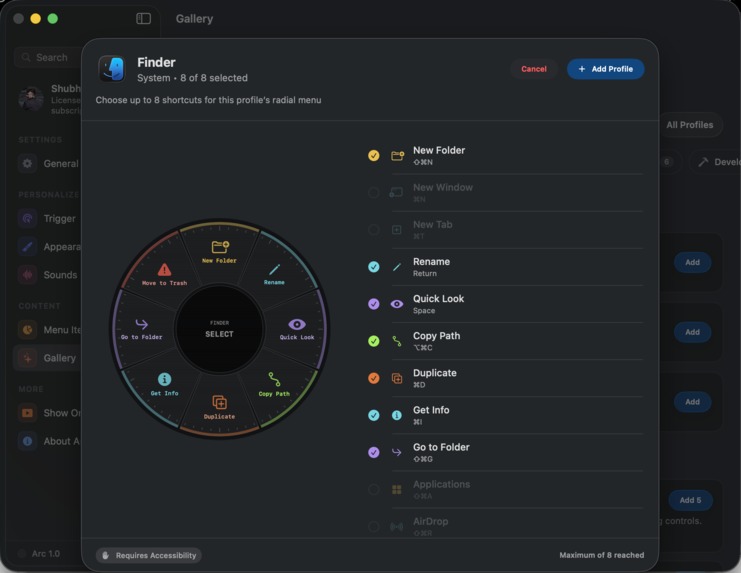Viewport: 741px width, 573px height.
Task: Click the 'System • 8 of 8 selected' text
Action: click(192, 78)
